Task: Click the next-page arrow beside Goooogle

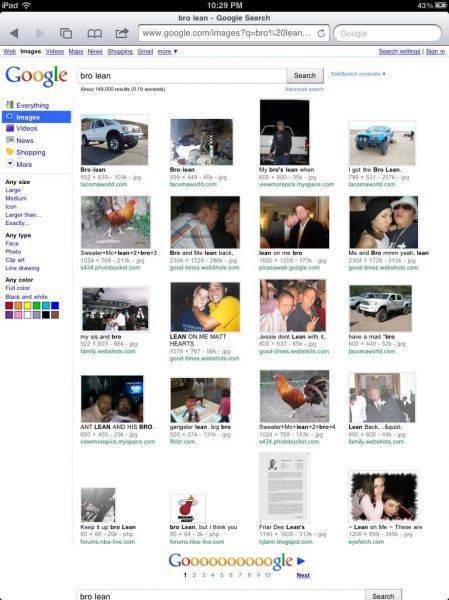Action: pos(301,561)
